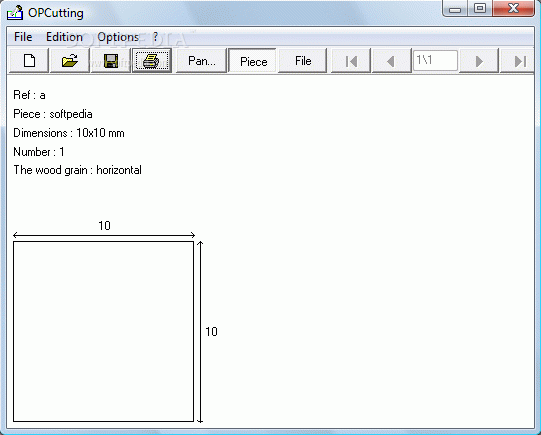Create a new document with blank page icon

(29, 61)
